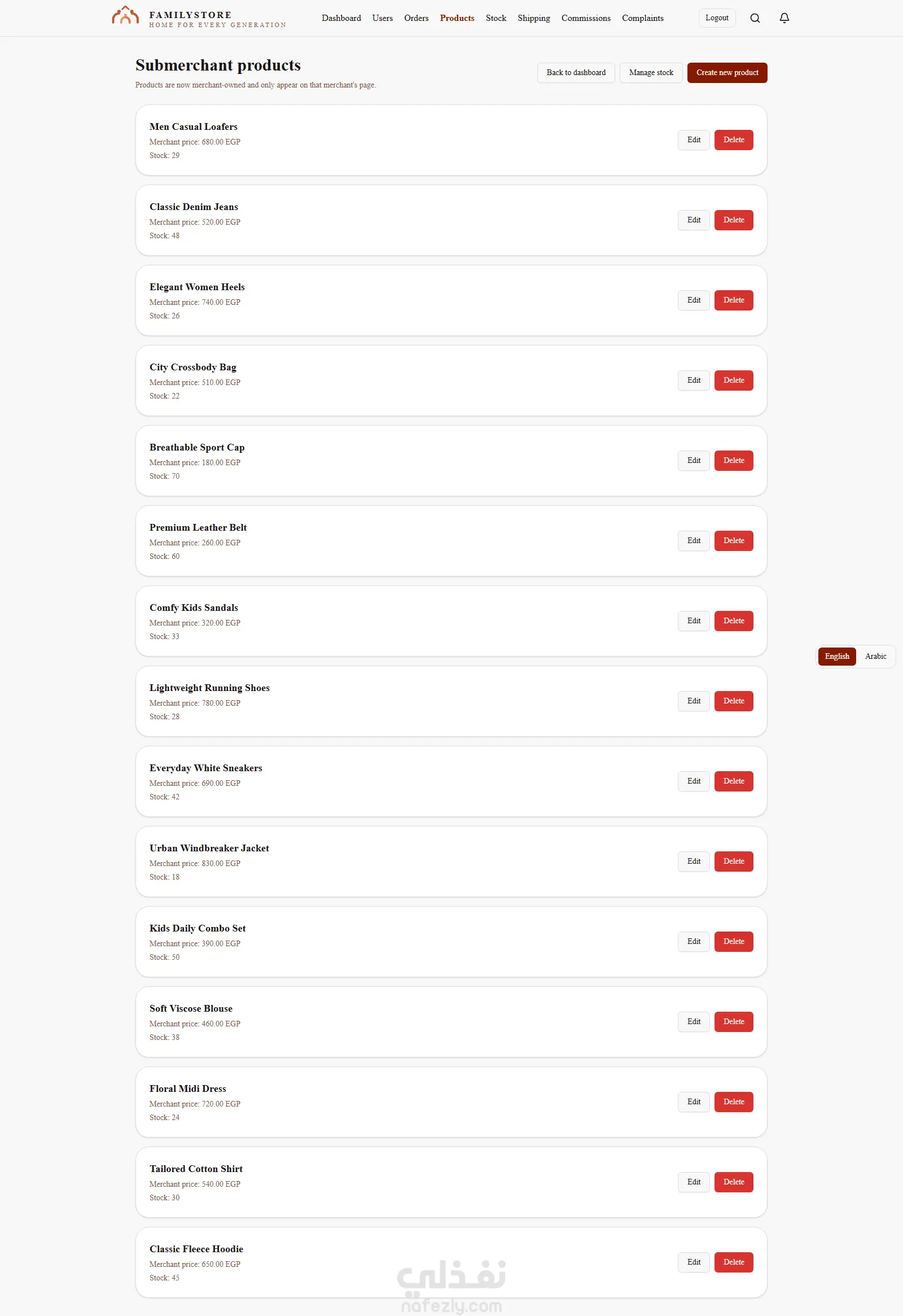Go to the Orders page
The image size is (903, 1316).
click(416, 18)
